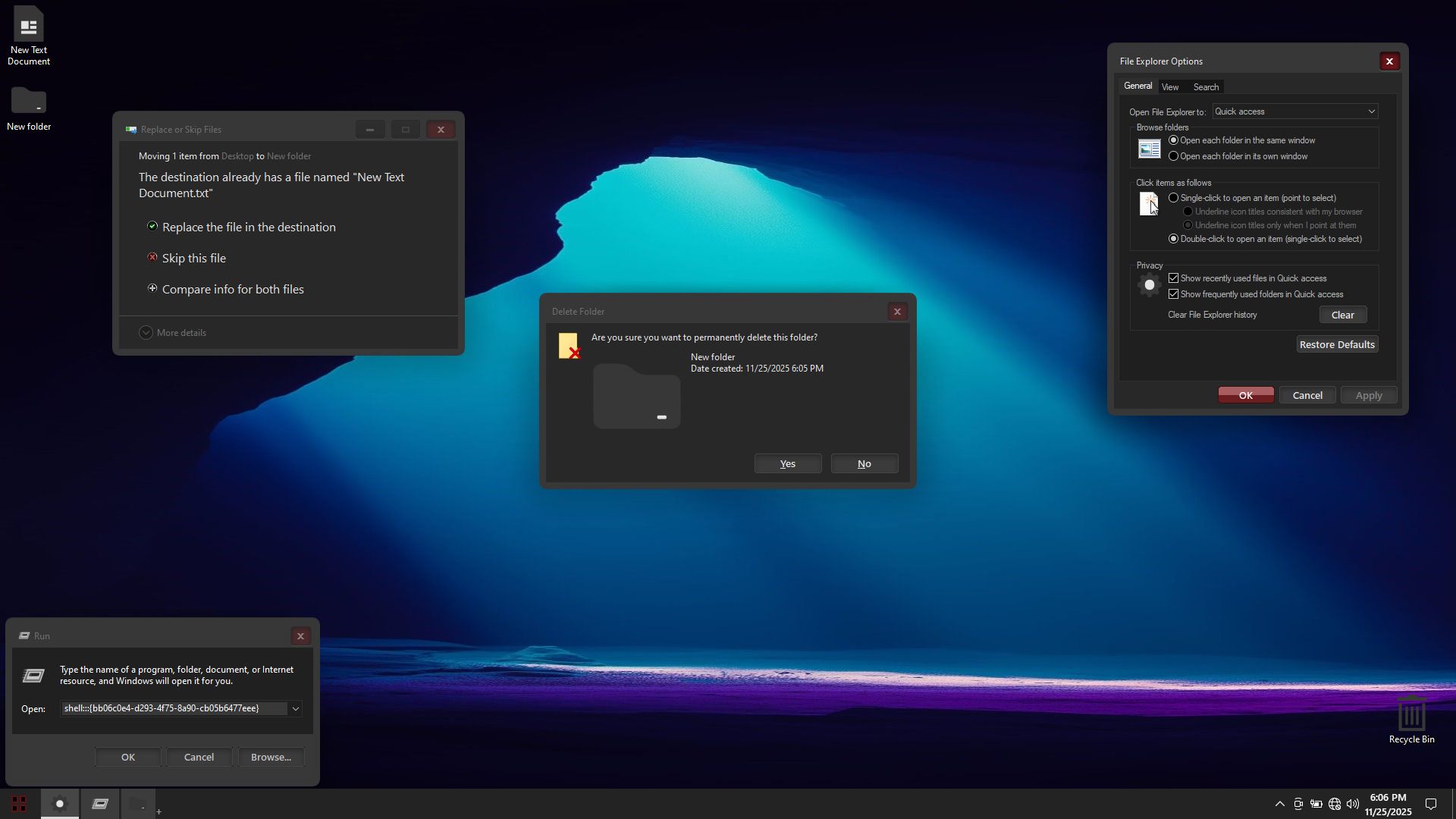The width and height of the screenshot is (1456, 819).
Task: Click Yes in Delete Folder dialog
Action: 787,464
